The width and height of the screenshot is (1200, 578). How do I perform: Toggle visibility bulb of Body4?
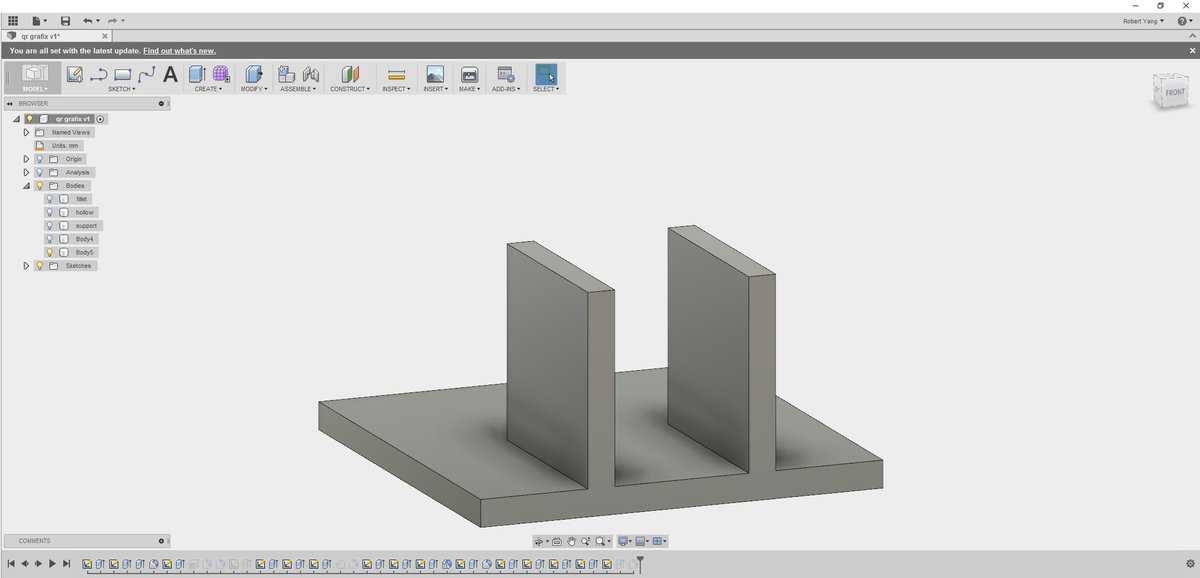click(x=50, y=239)
